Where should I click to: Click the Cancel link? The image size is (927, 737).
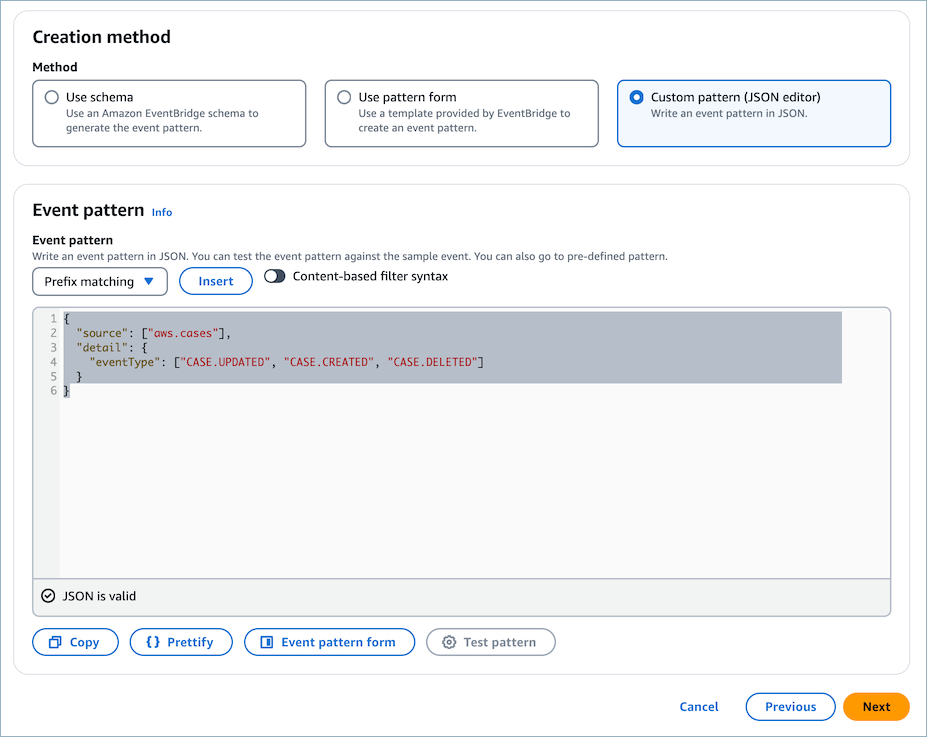(699, 707)
